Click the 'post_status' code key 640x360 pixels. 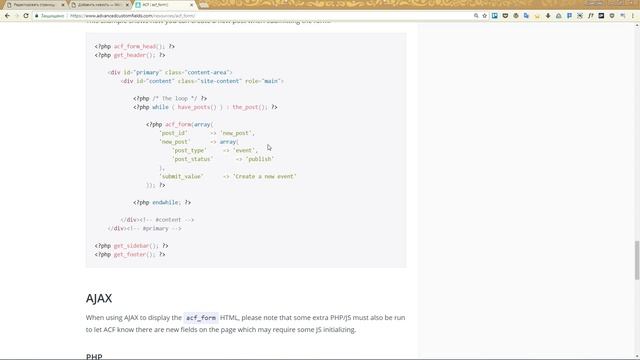click(192, 159)
